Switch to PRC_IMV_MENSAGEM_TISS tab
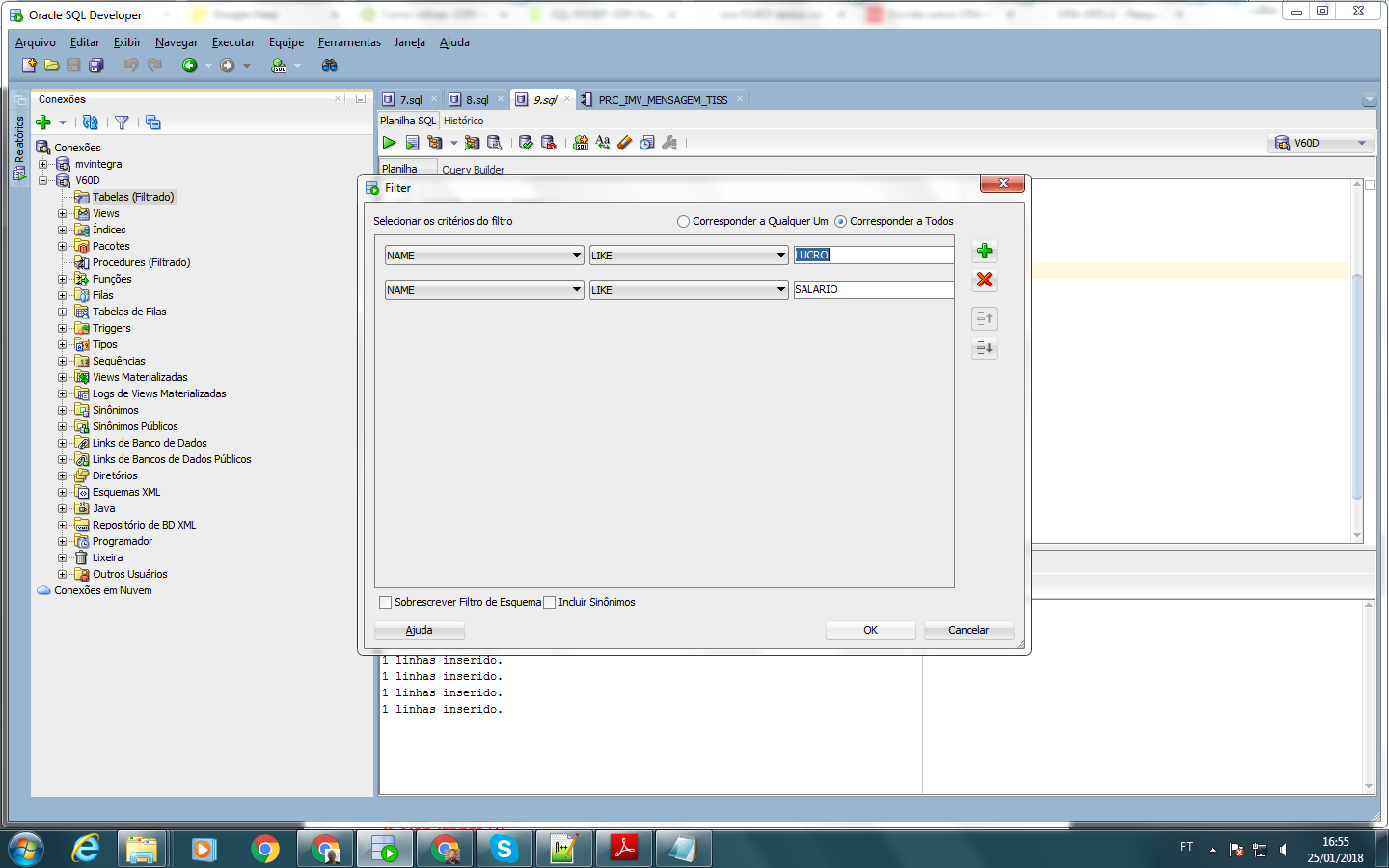Screen dimensions: 1389x868 (662, 100)
